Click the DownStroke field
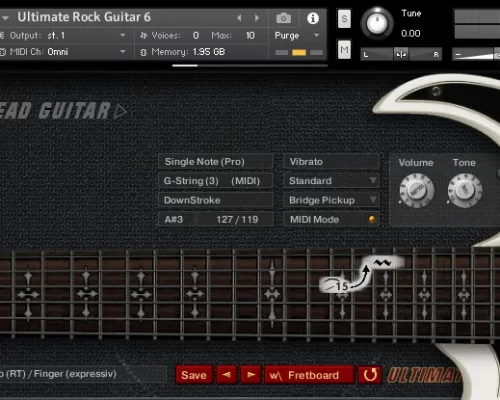The height and width of the screenshot is (400, 500). [216, 200]
